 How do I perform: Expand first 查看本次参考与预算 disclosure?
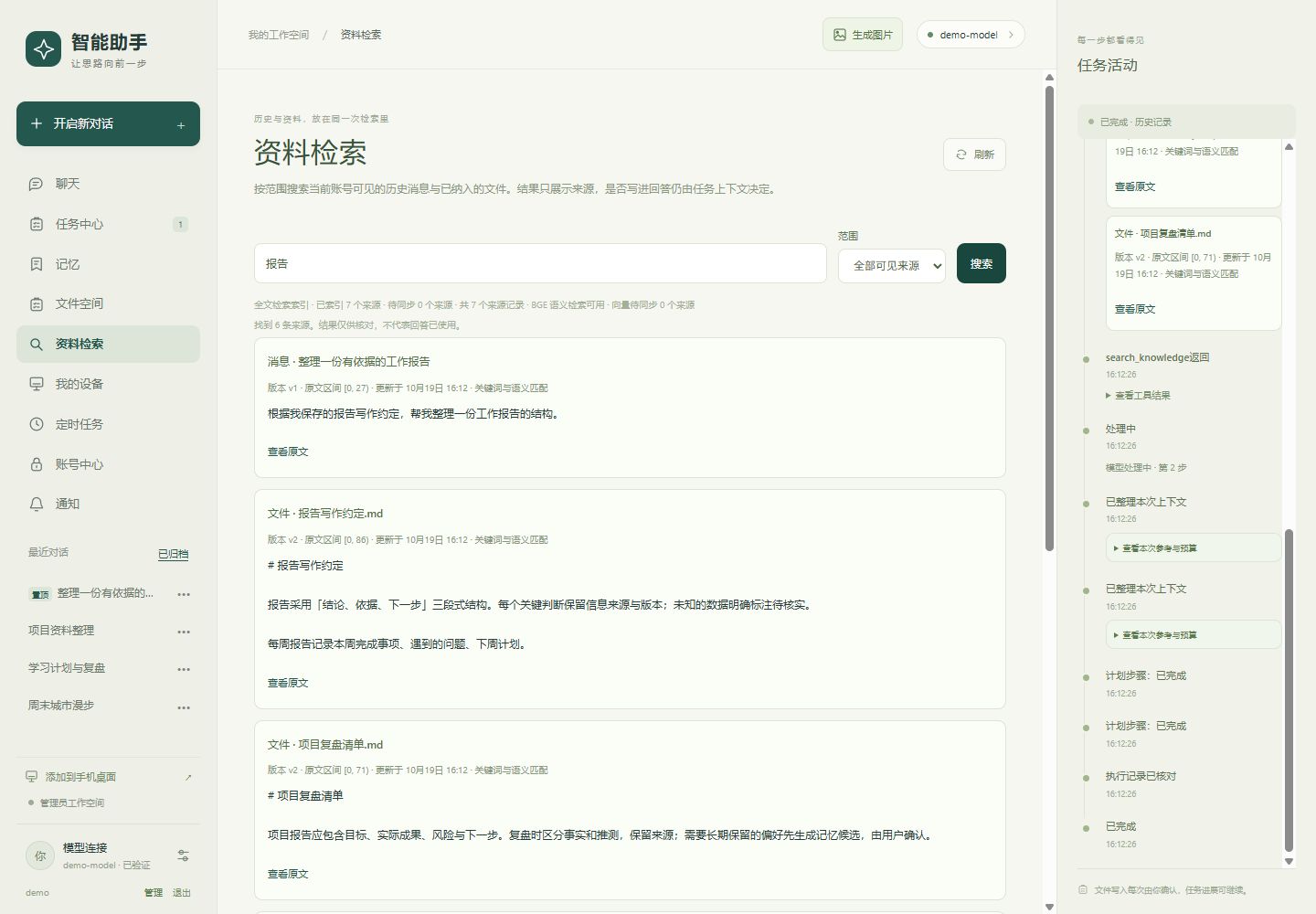point(1194,548)
